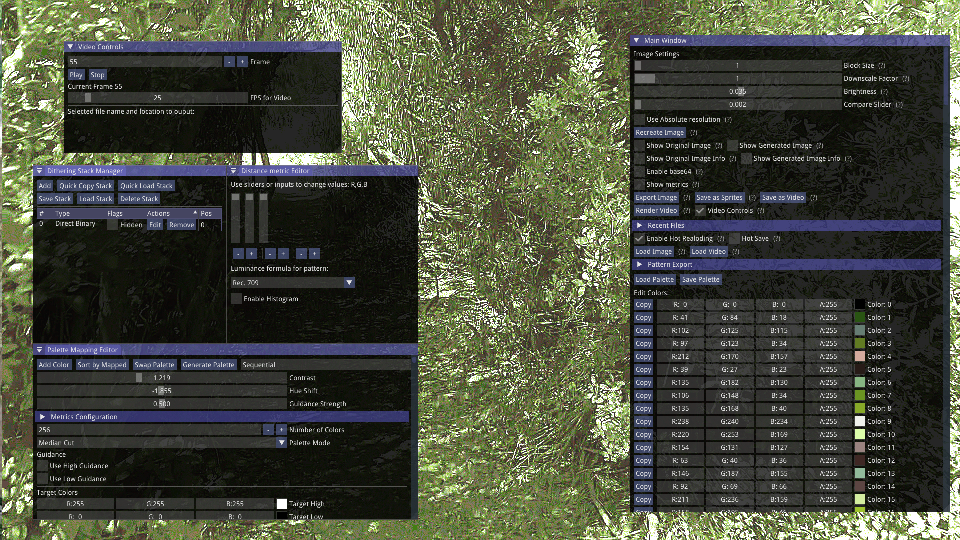This screenshot has width=960, height=540.
Task: Adjust the FPS for Video slider
Action: 157,97
